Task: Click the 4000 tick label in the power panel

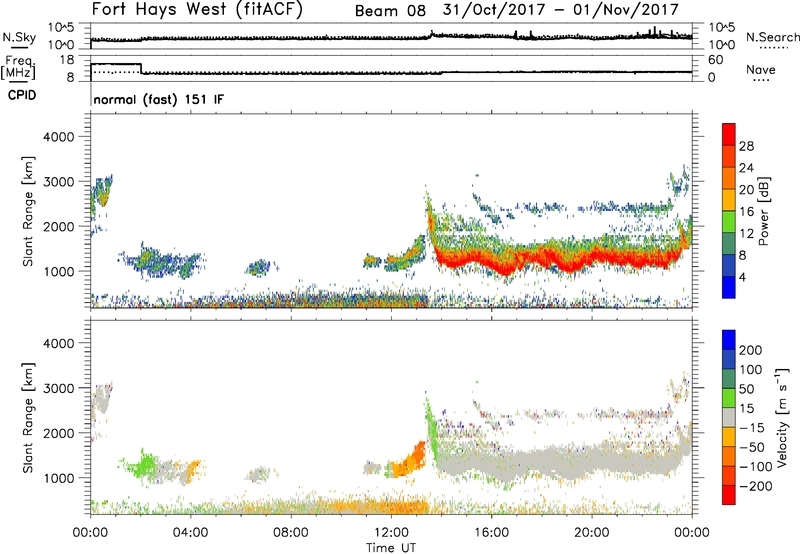Action: (x=58, y=137)
